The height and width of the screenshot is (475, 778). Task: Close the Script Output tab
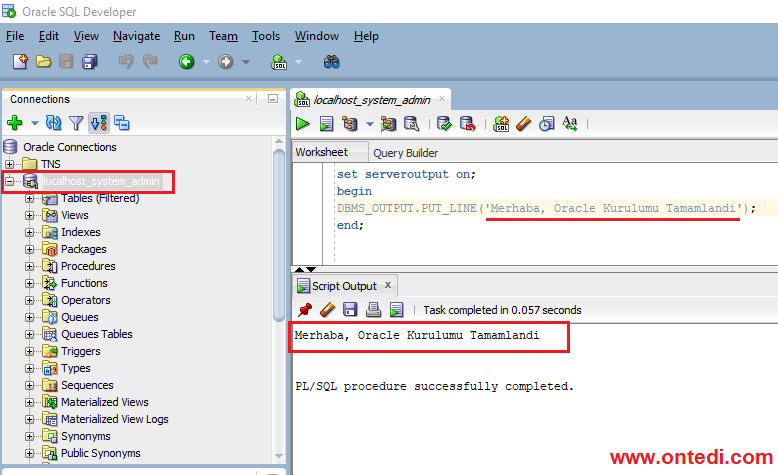pyautogui.click(x=388, y=285)
